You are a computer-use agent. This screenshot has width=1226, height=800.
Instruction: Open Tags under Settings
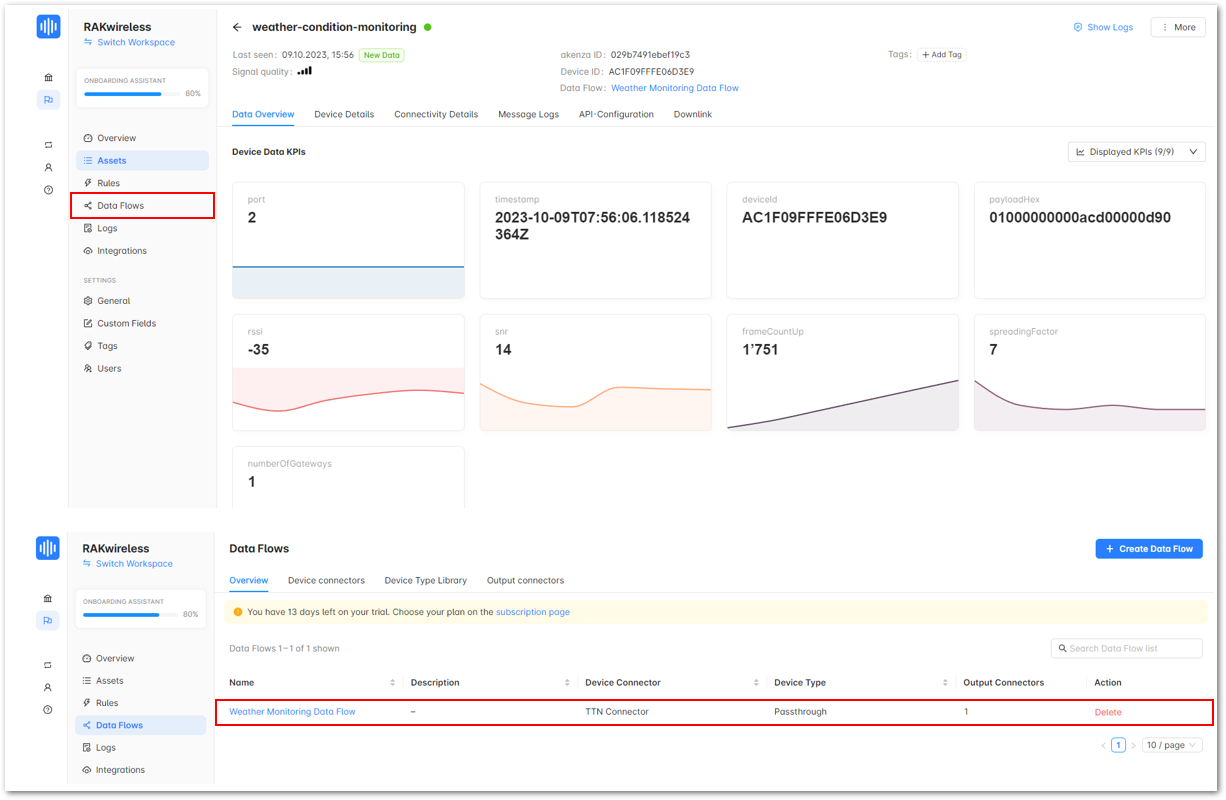[x=142, y=346]
